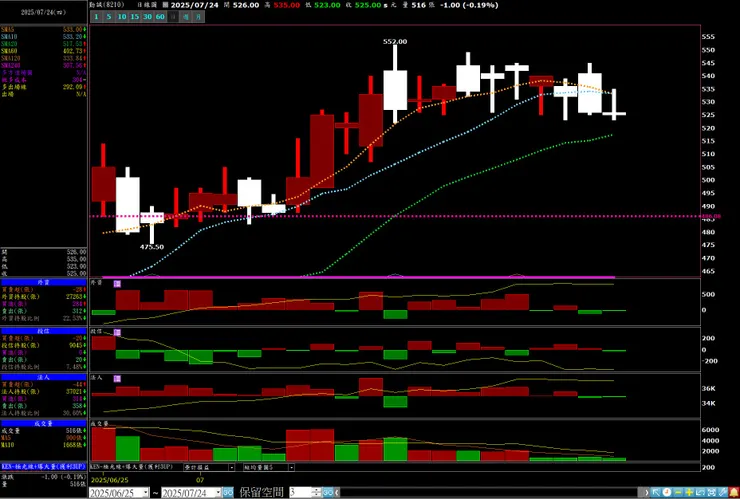Click the cursor arrow icon in bottom toolbar
Image resolution: width=740 pixels, height=499 pixels.
point(656,493)
